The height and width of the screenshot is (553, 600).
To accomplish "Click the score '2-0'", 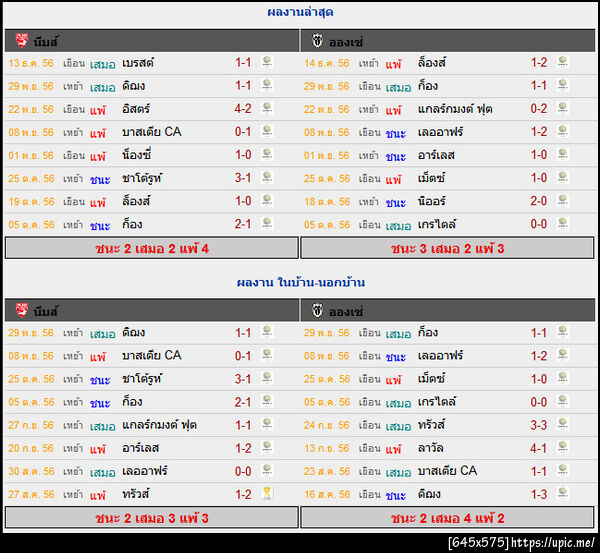I will pyautogui.click(x=538, y=201).
